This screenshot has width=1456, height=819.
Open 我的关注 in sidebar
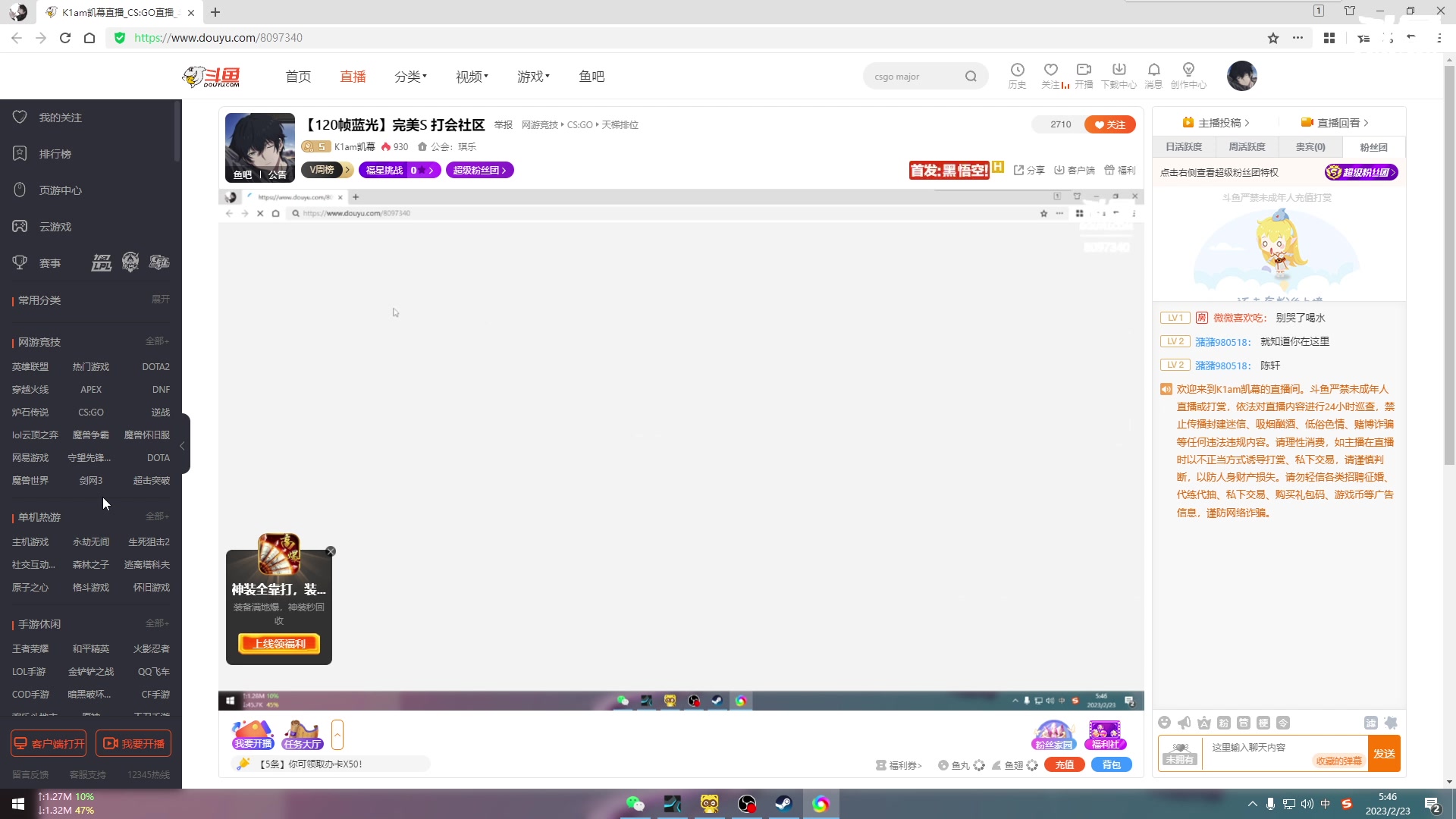pos(61,118)
